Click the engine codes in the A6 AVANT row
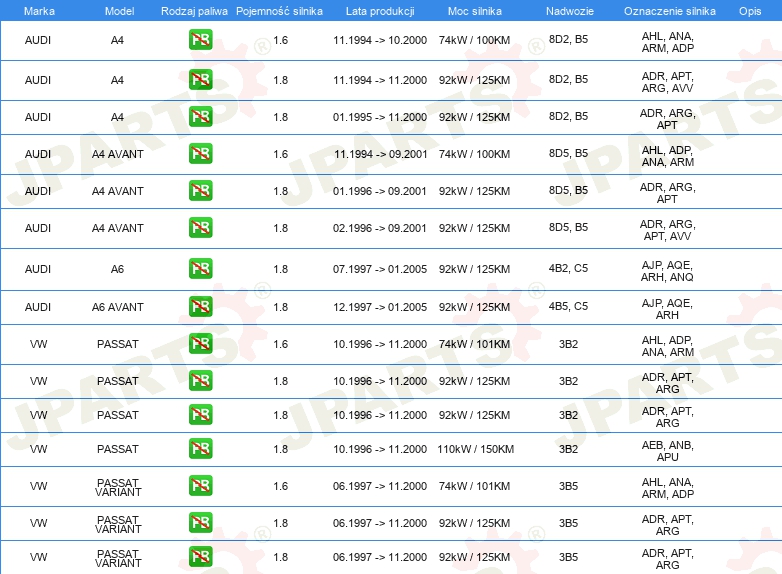This screenshot has width=782, height=574. click(667, 309)
